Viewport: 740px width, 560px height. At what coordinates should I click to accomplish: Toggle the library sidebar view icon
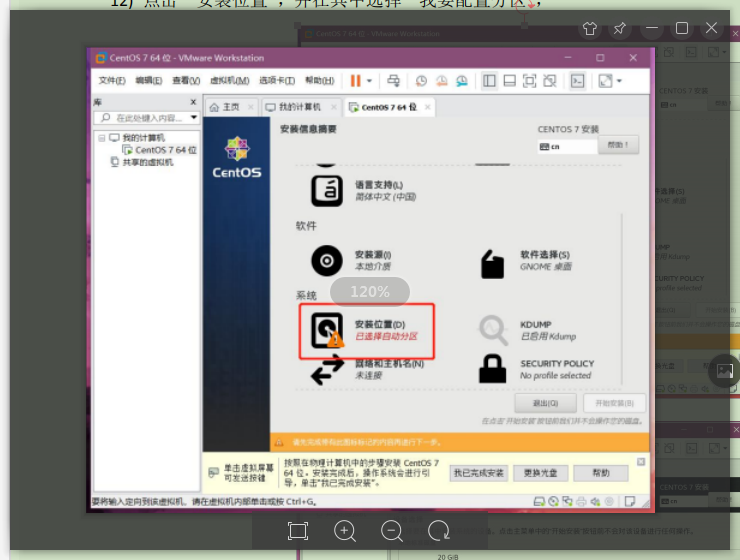(489, 81)
